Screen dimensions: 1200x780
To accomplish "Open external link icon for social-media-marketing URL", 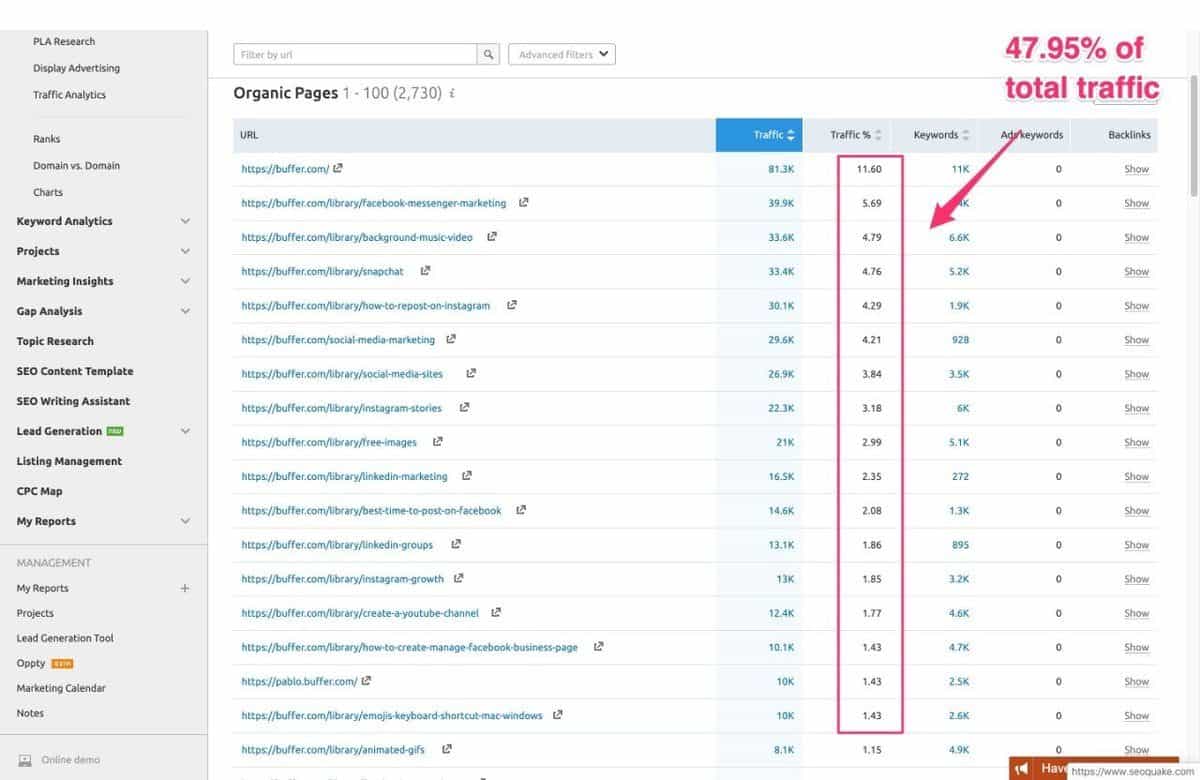I will [x=451, y=339].
